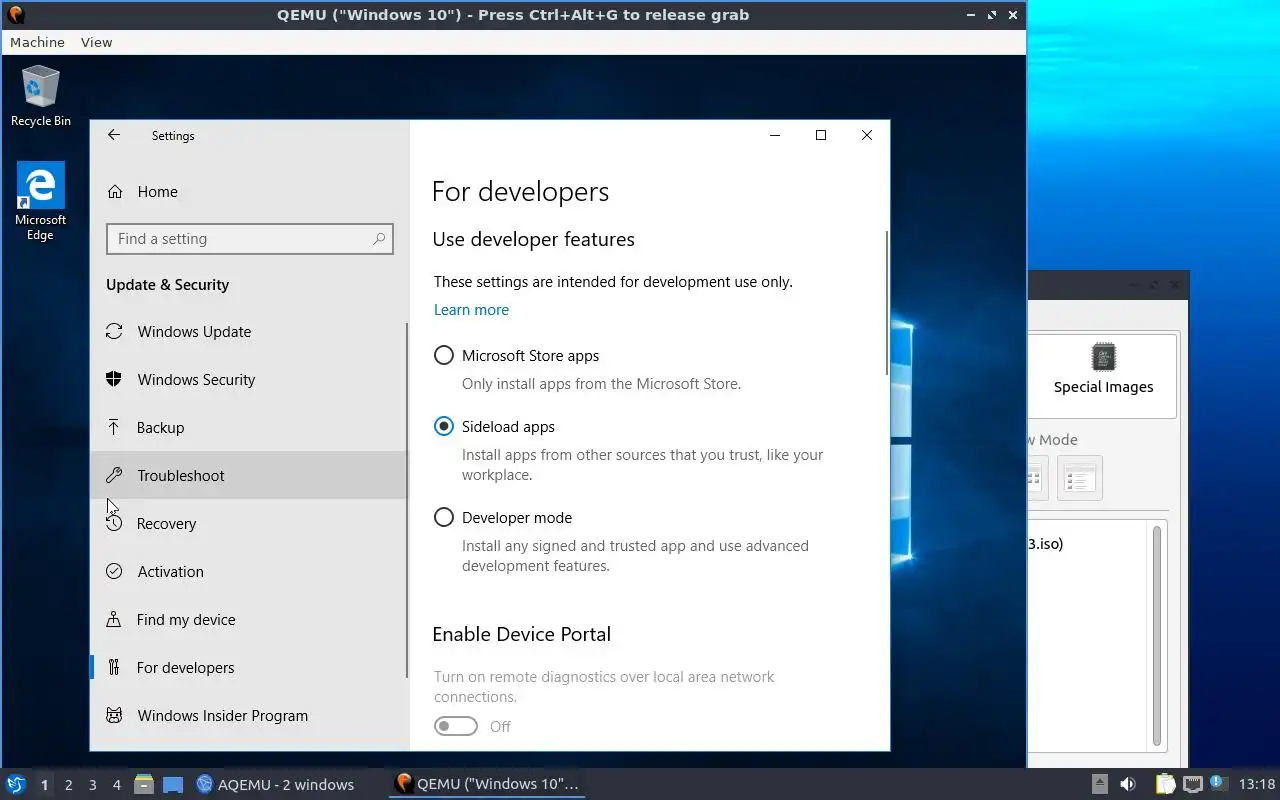Go back using the Settings back arrow
1280x800 pixels.
pos(114,135)
